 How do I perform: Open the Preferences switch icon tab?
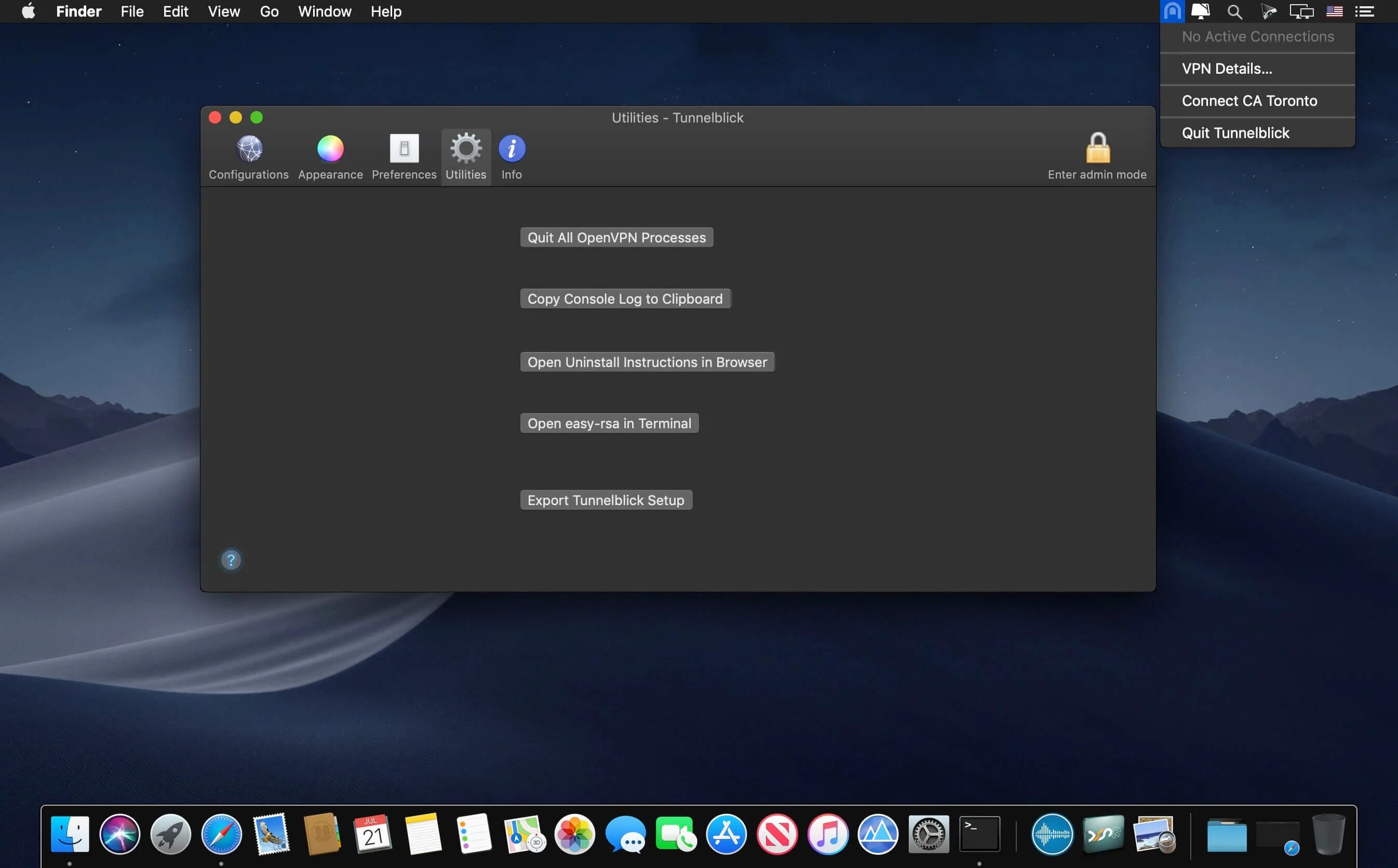click(404, 157)
